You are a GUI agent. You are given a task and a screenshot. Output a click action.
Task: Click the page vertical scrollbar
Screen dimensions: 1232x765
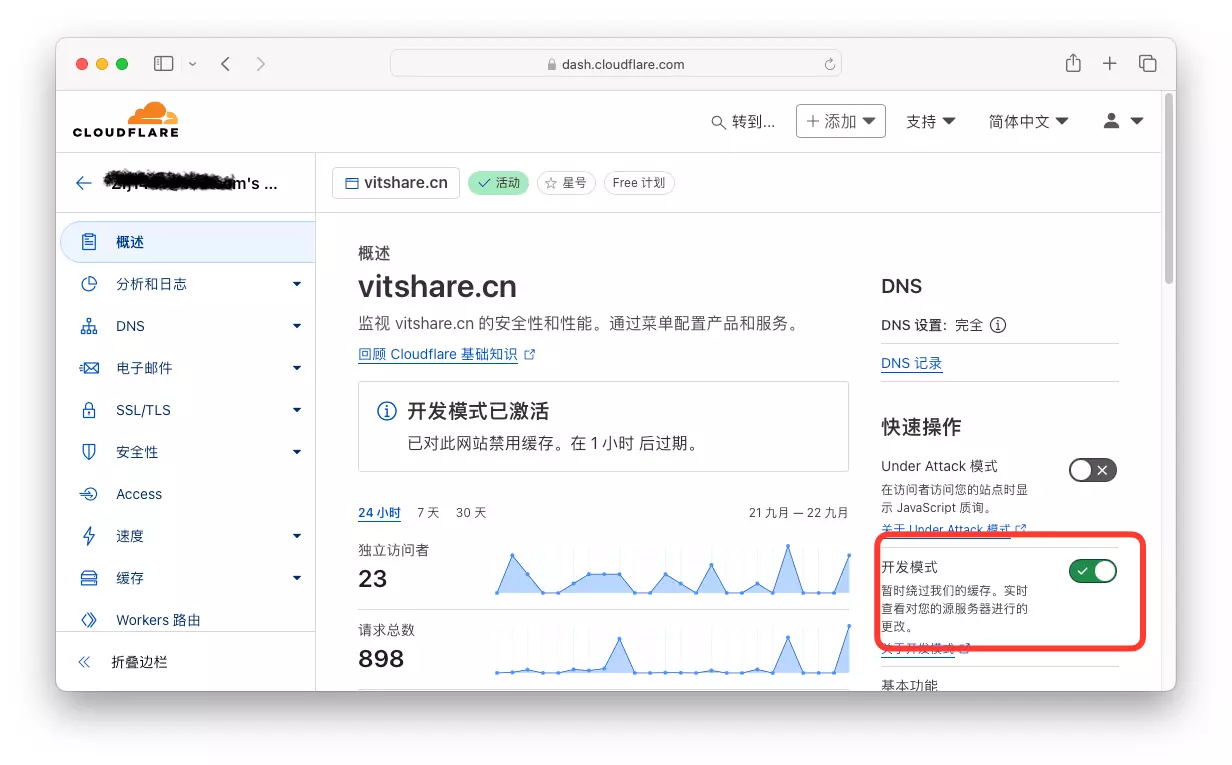click(1169, 190)
